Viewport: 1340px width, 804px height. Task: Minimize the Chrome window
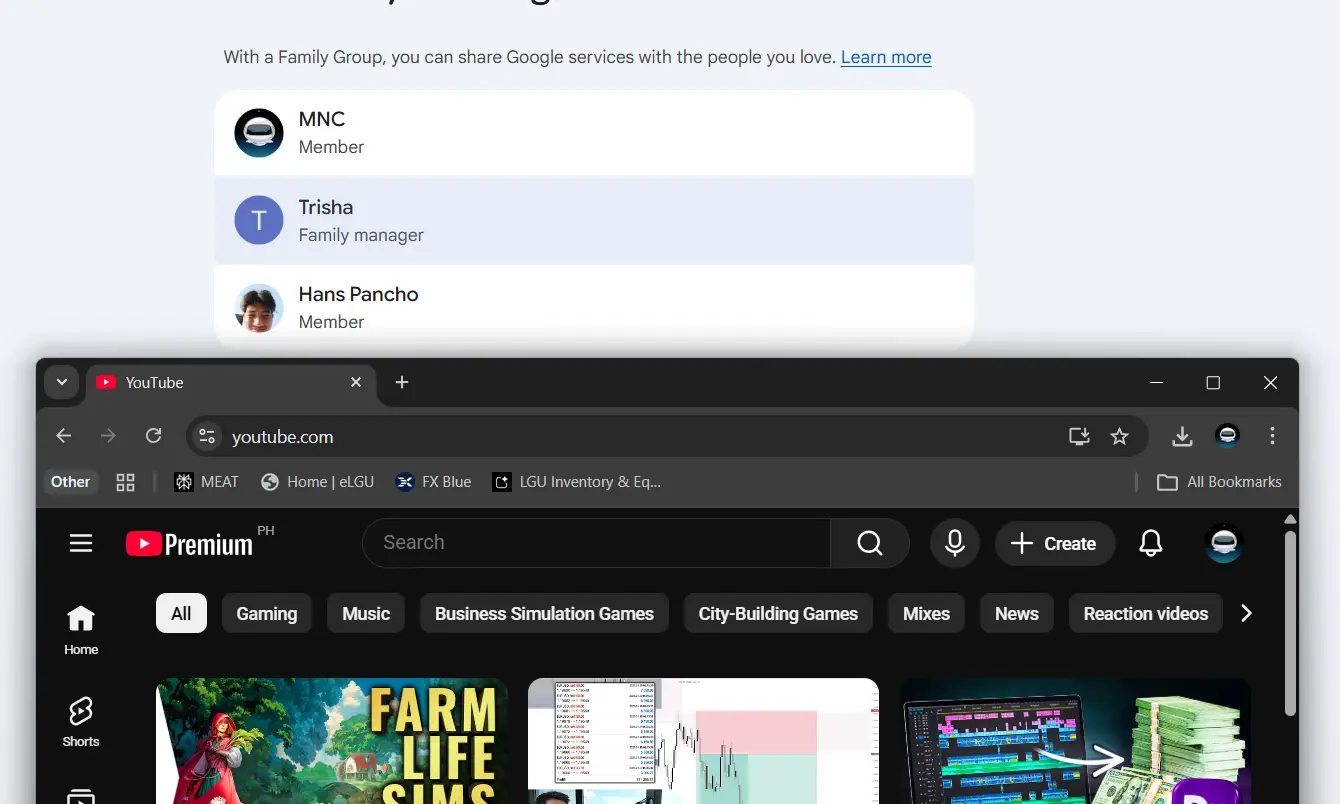click(x=1156, y=382)
